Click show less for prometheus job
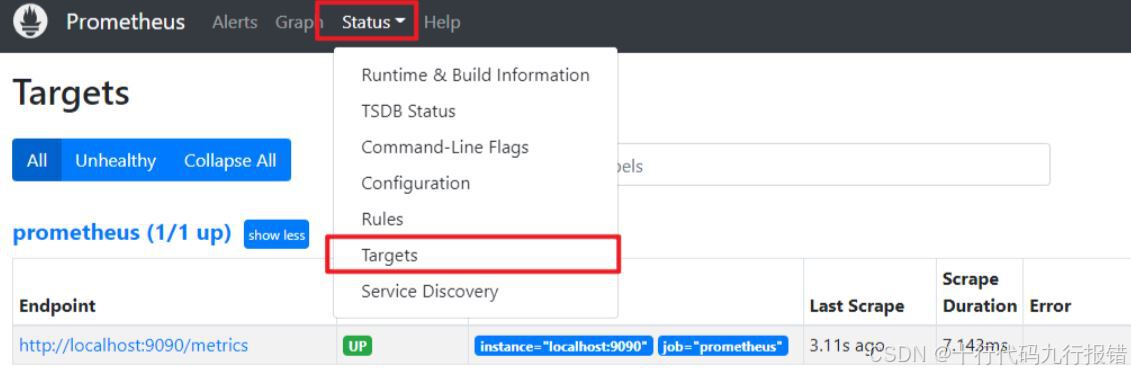 coord(276,235)
